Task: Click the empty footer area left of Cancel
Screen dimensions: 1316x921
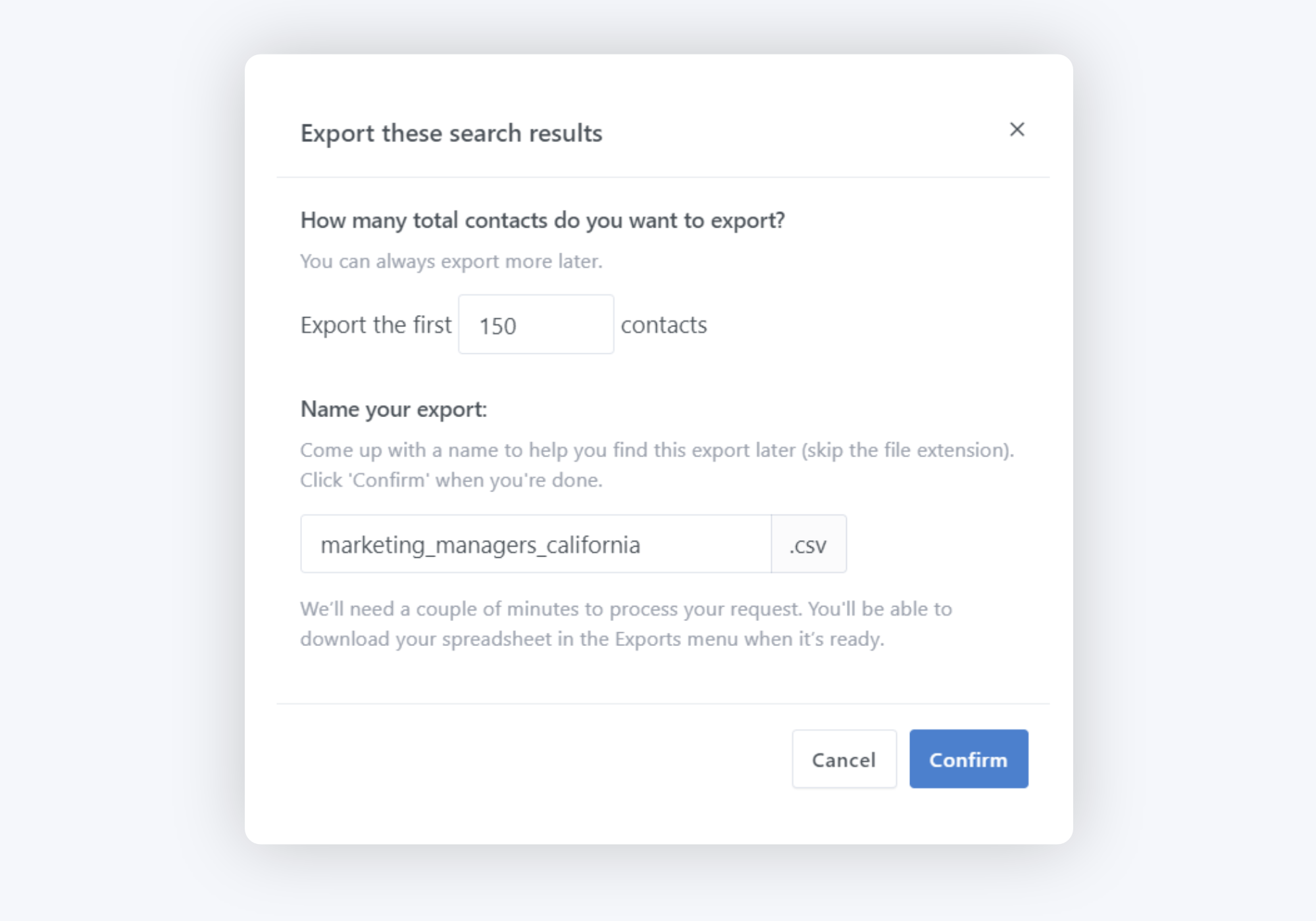Action: [526, 759]
